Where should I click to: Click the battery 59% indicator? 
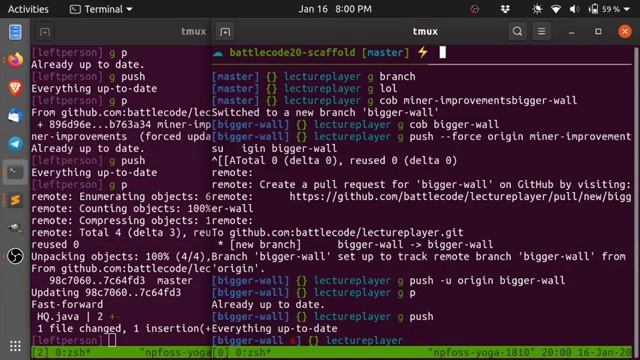pos(604,9)
